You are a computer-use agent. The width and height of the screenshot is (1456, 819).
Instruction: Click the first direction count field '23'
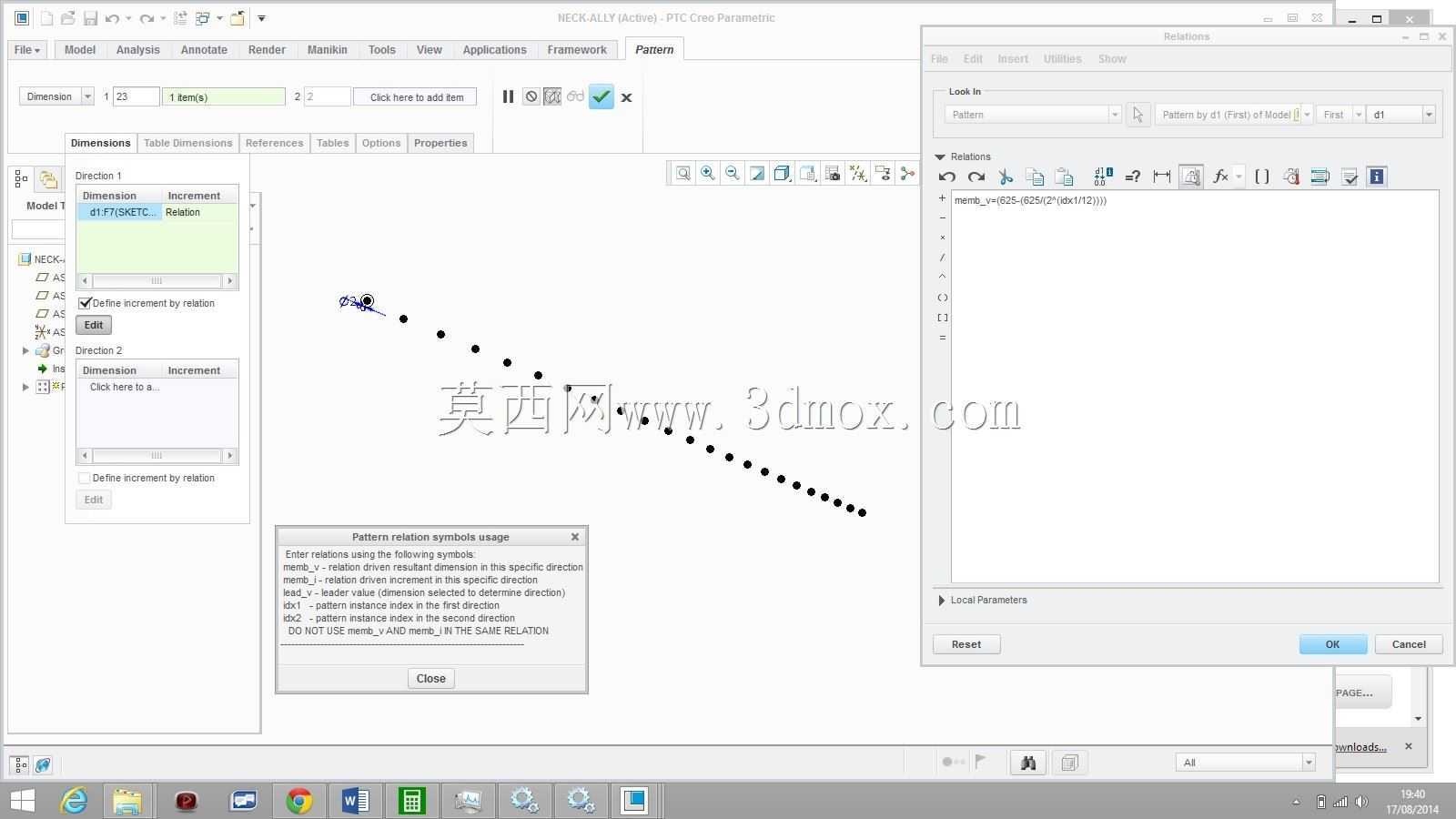(x=136, y=96)
